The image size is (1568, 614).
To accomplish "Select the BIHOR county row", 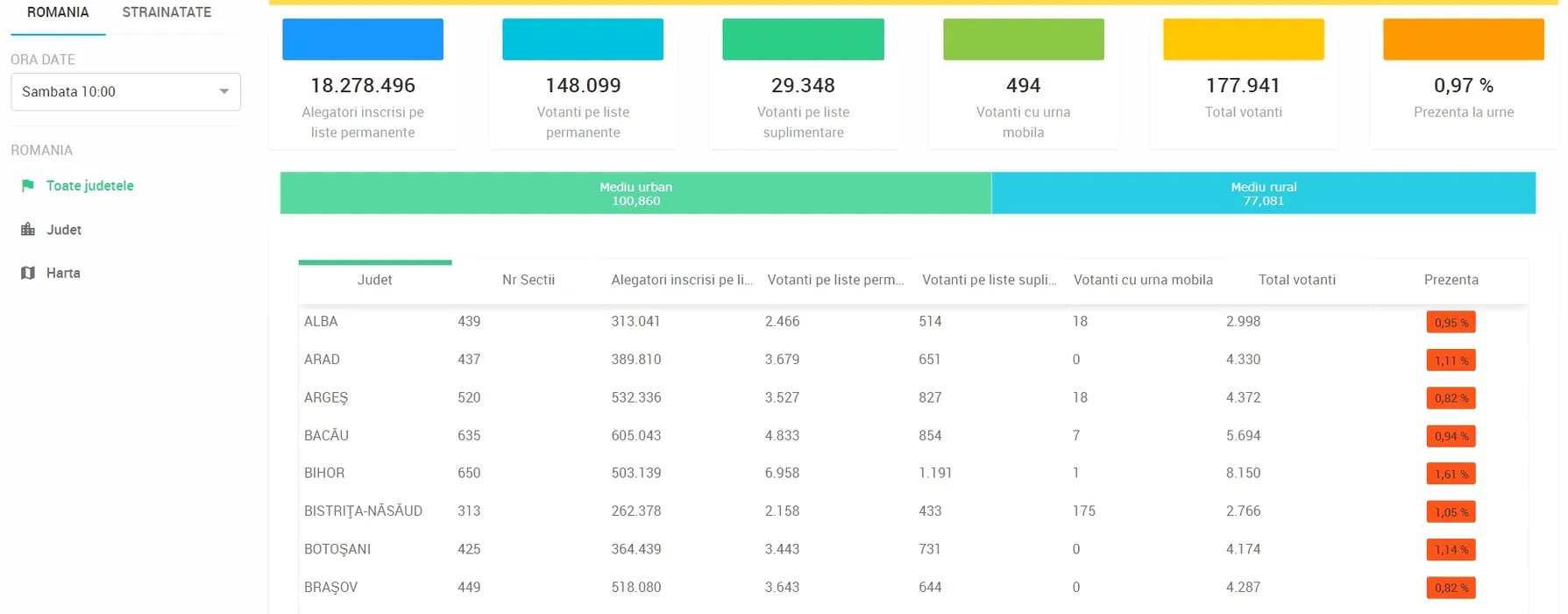I will coord(324,473).
